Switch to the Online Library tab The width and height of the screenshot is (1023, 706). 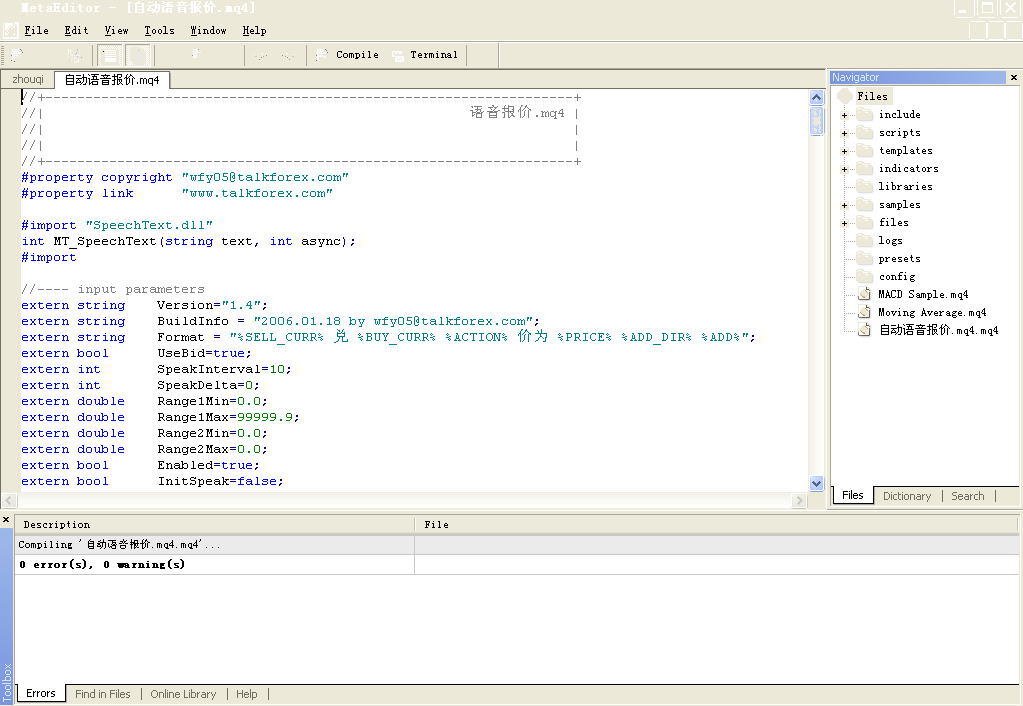tap(183, 694)
